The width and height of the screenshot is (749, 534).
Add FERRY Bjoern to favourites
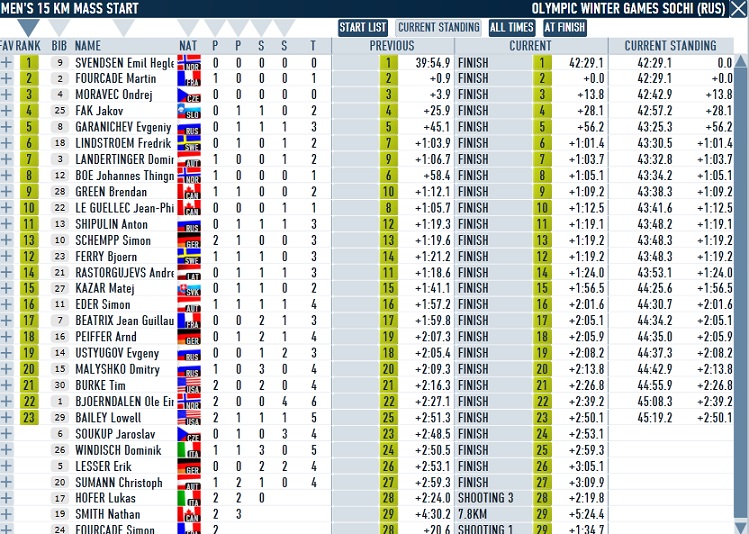(6, 256)
